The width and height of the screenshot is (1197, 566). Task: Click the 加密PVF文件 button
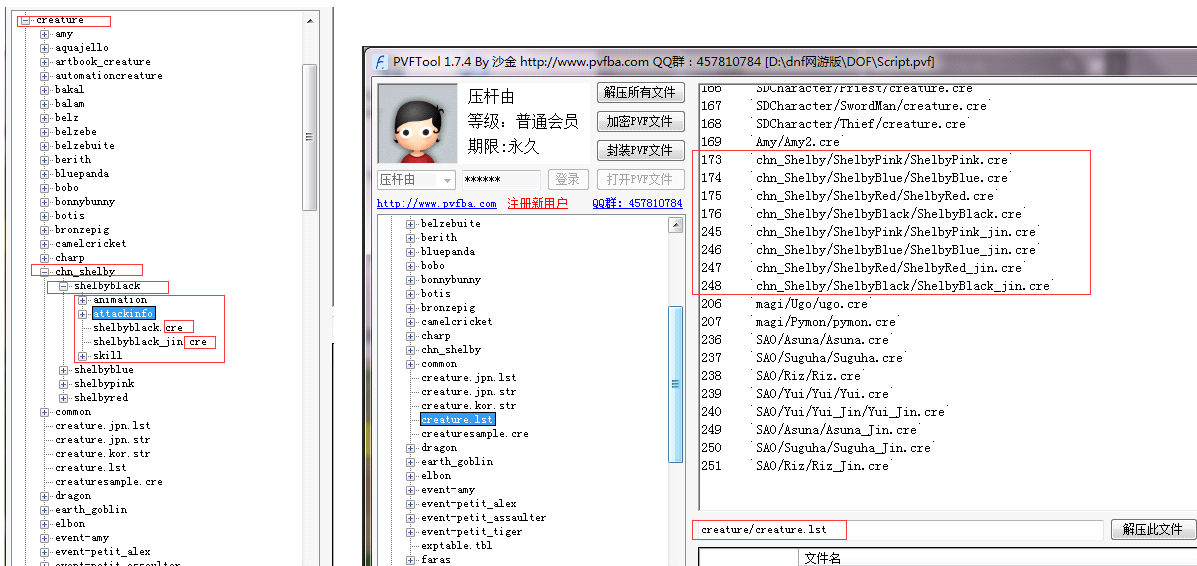tap(640, 121)
